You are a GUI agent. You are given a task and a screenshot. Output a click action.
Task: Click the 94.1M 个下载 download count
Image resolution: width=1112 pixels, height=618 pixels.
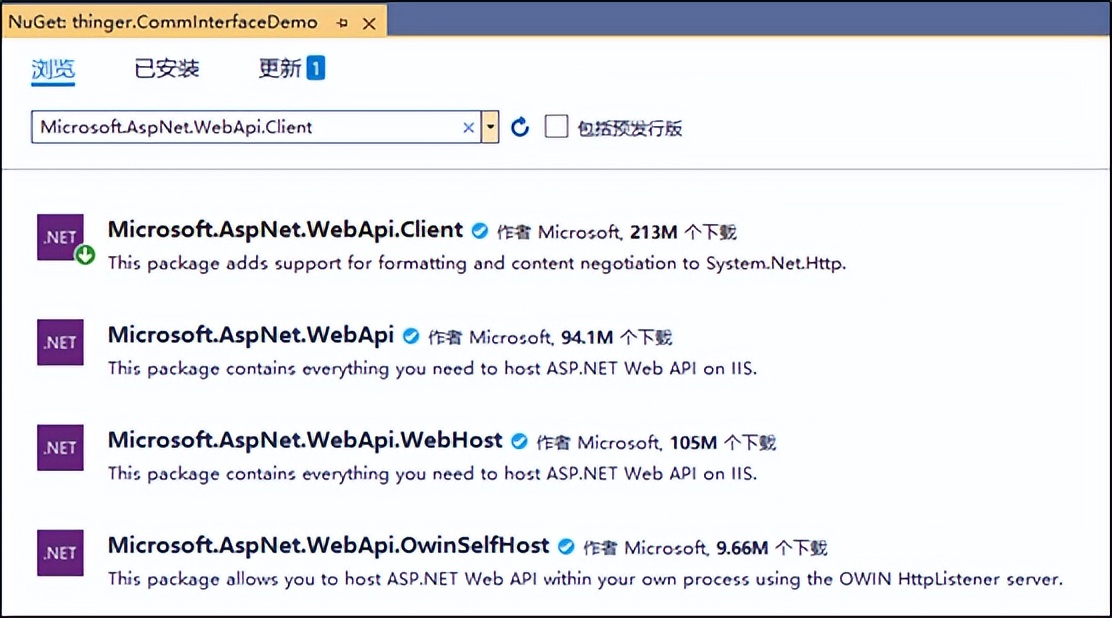tap(616, 337)
